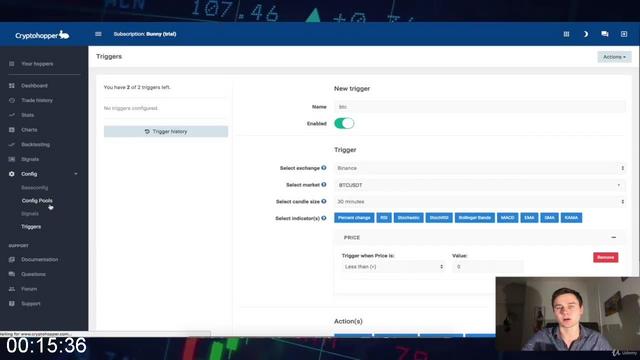Click the Trade history sidebar icon
This screenshot has height=360, width=640.
tap(11, 100)
